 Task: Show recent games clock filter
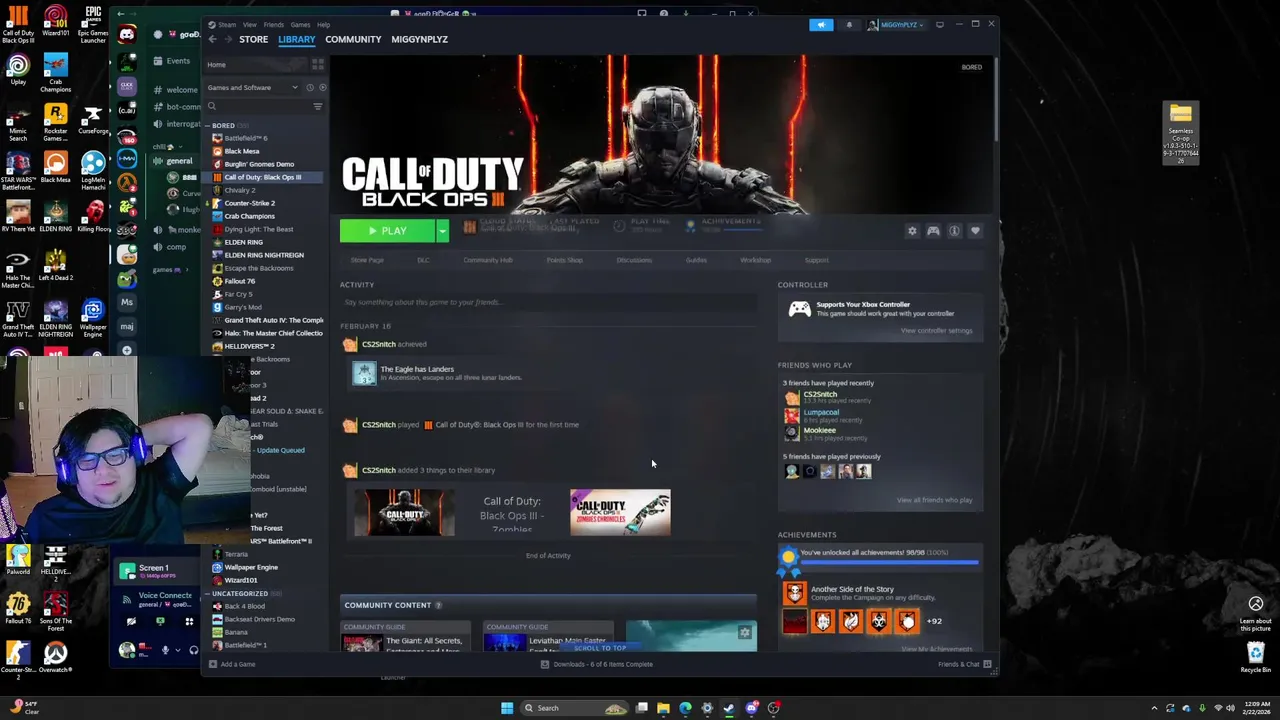[309, 87]
